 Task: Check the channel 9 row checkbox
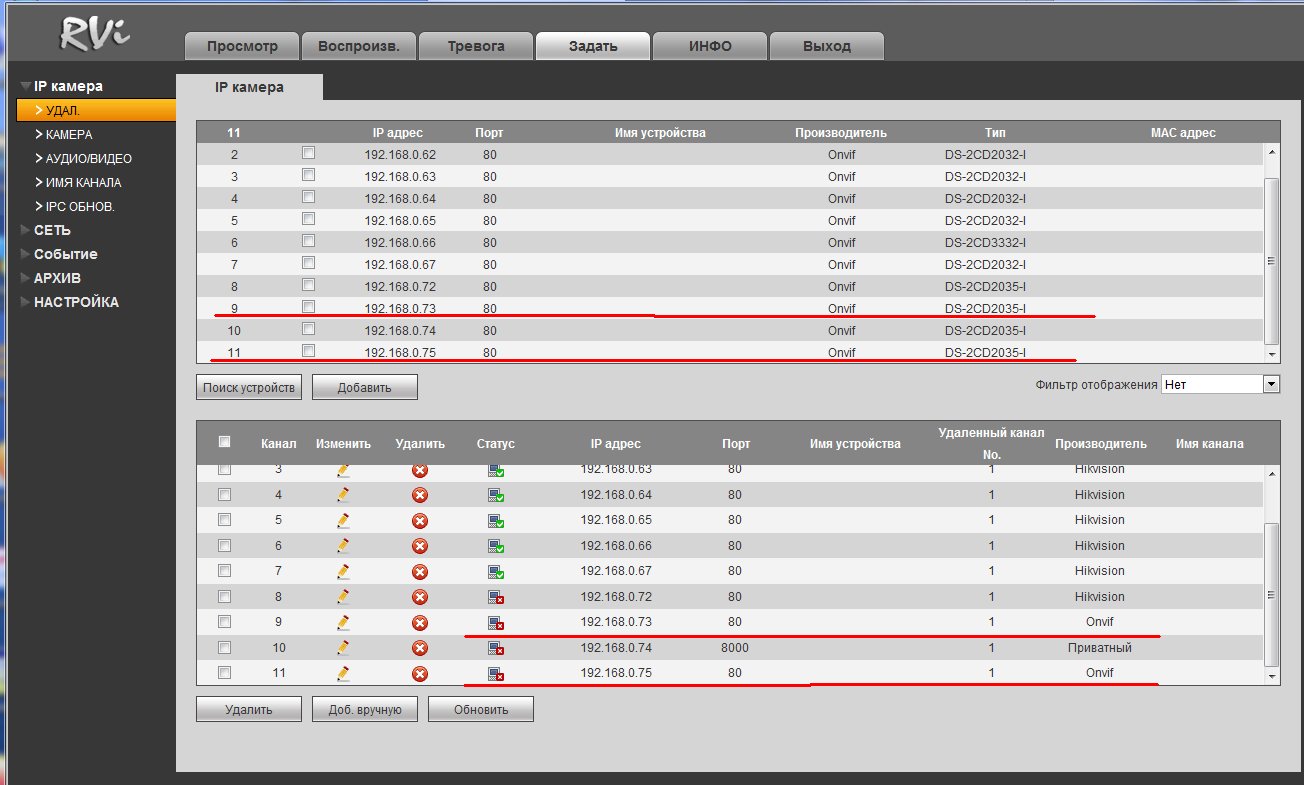tap(224, 621)
